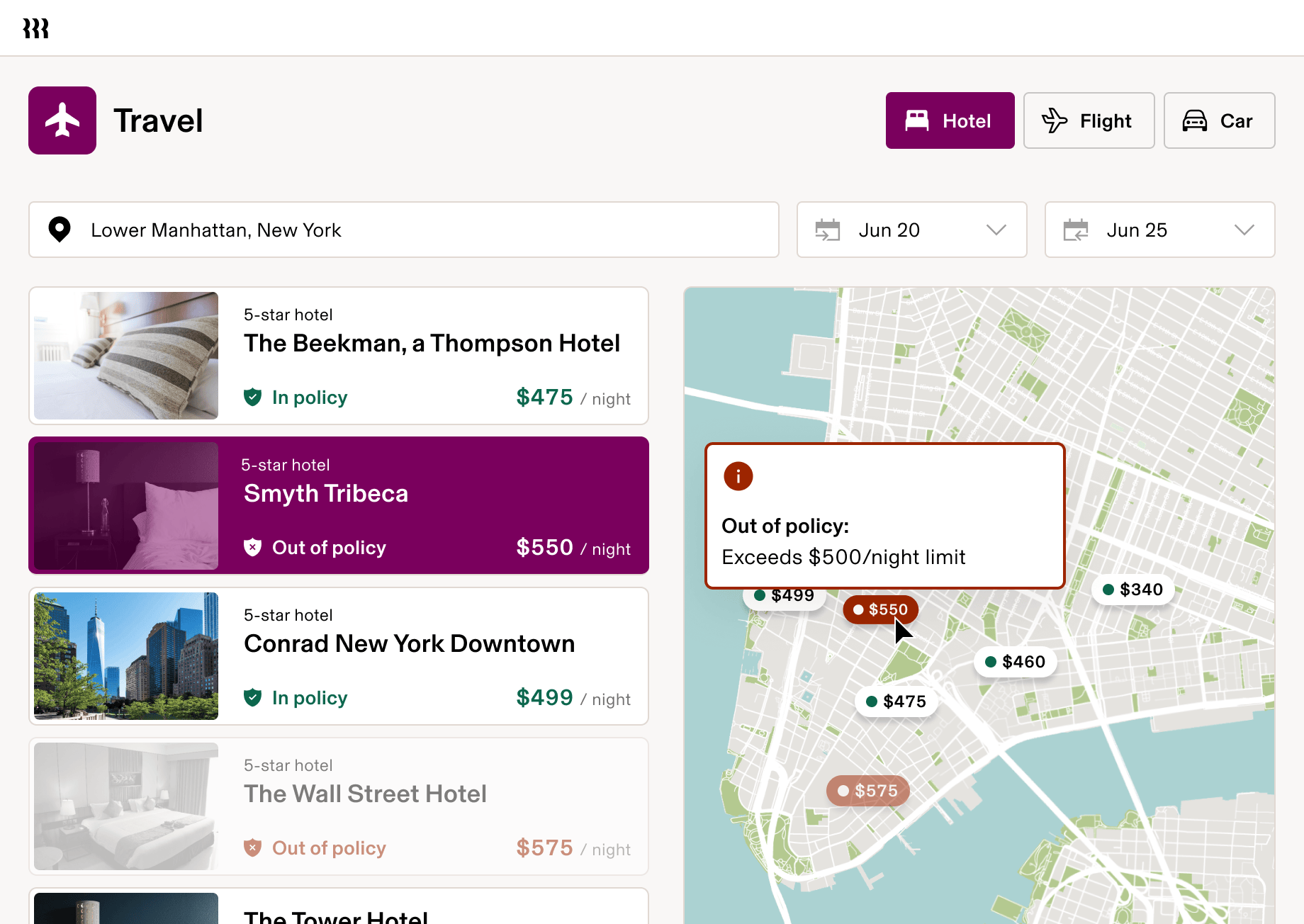This screenshot has height=924, width=1304.
Task: Toggle the In policy shield on The Beekman
Action: coord(253,397)
